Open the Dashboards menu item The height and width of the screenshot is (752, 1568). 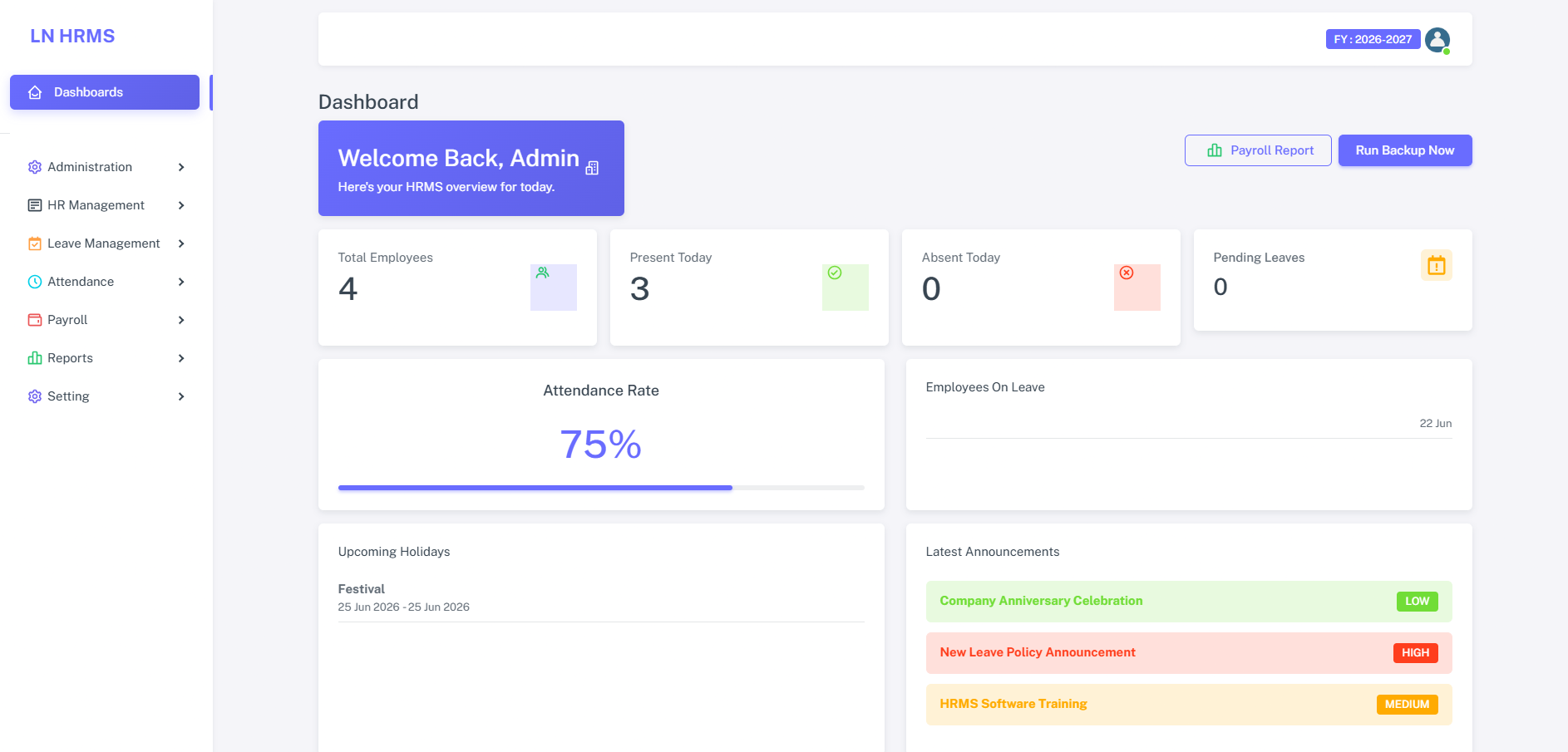coord(105,92)
